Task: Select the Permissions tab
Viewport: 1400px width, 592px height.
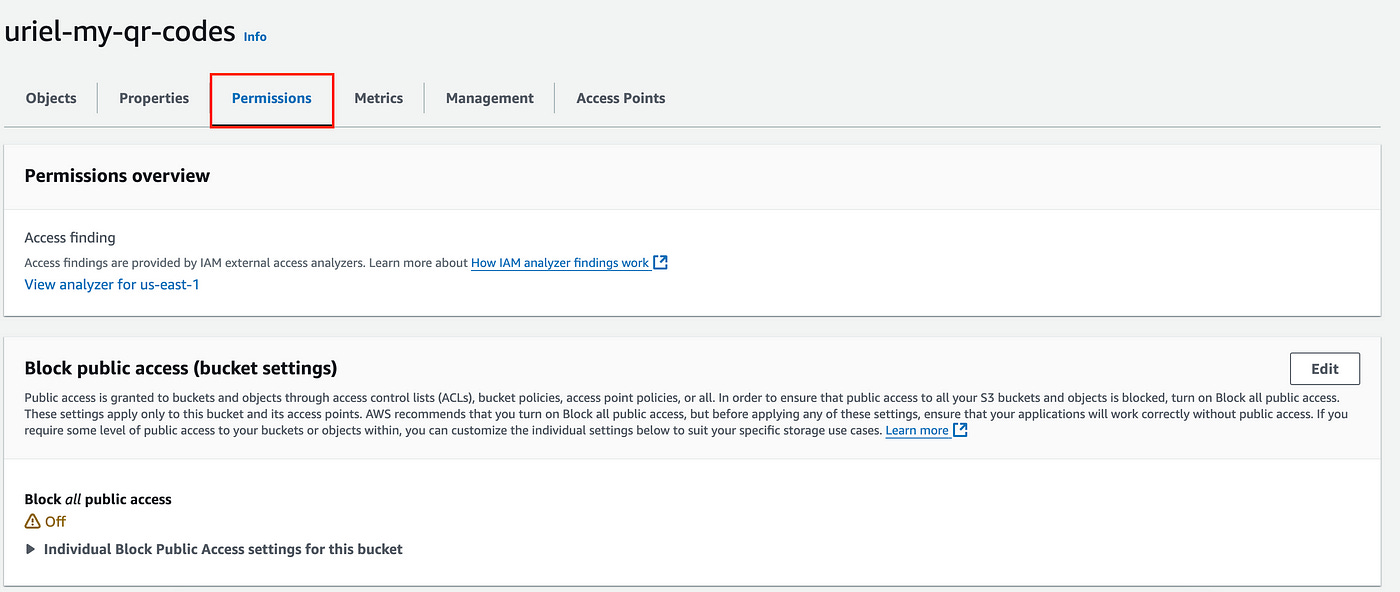Action: coord(272,98)
